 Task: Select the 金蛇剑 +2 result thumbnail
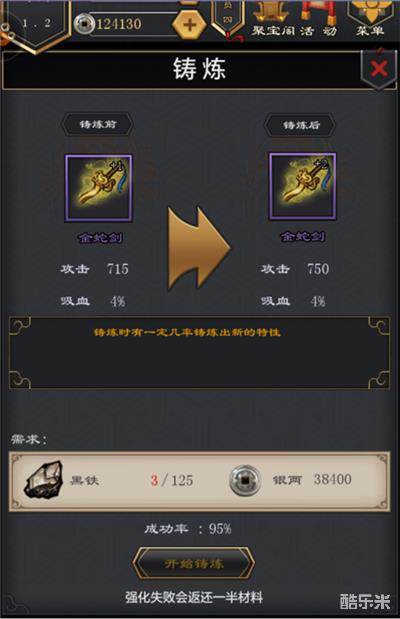point(302,186)
